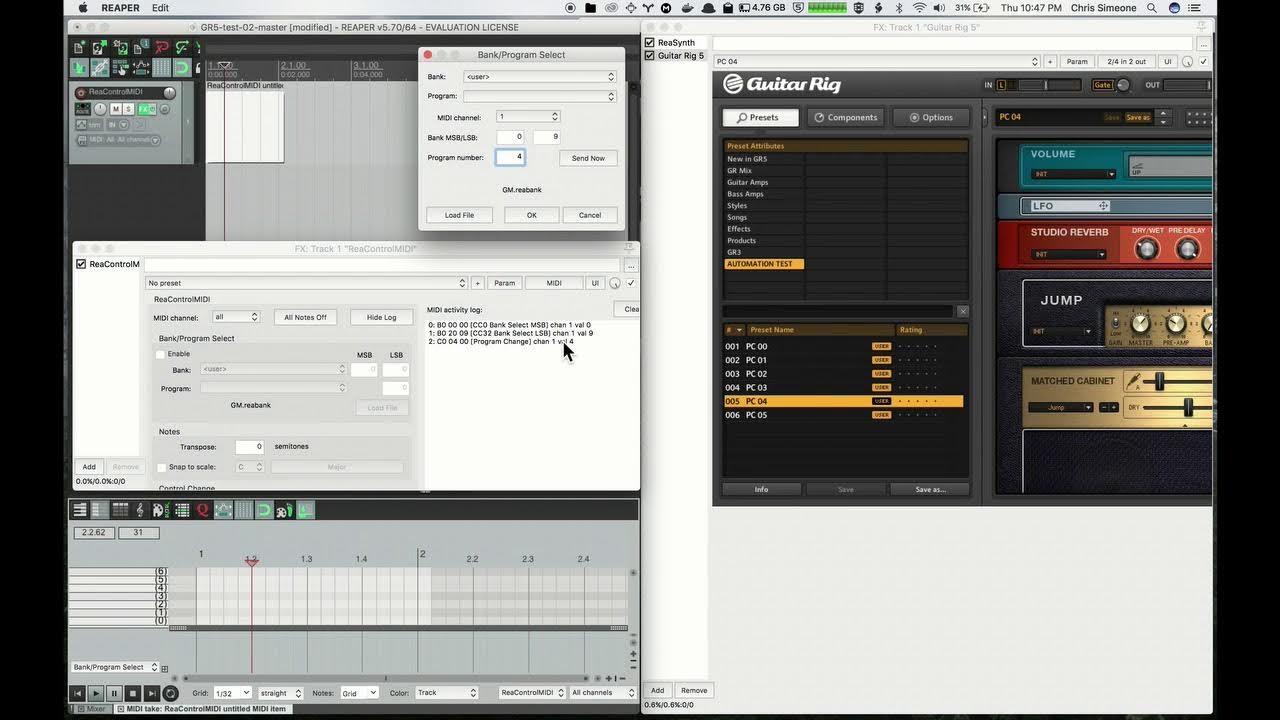Click the Guitar Rig logo
The height and width of the screenshot is (720, 1280).
pos(782,84)
